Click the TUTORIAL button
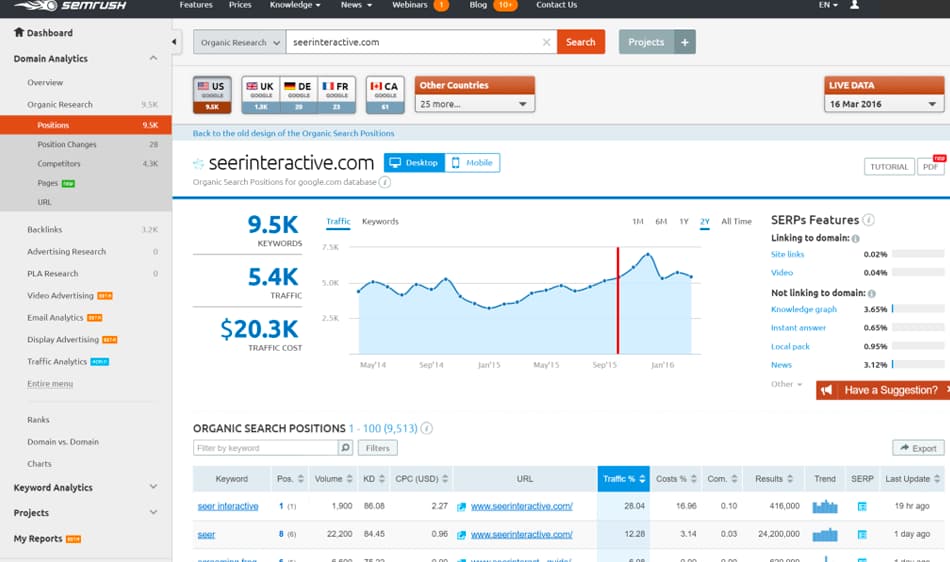 point(889,167)
